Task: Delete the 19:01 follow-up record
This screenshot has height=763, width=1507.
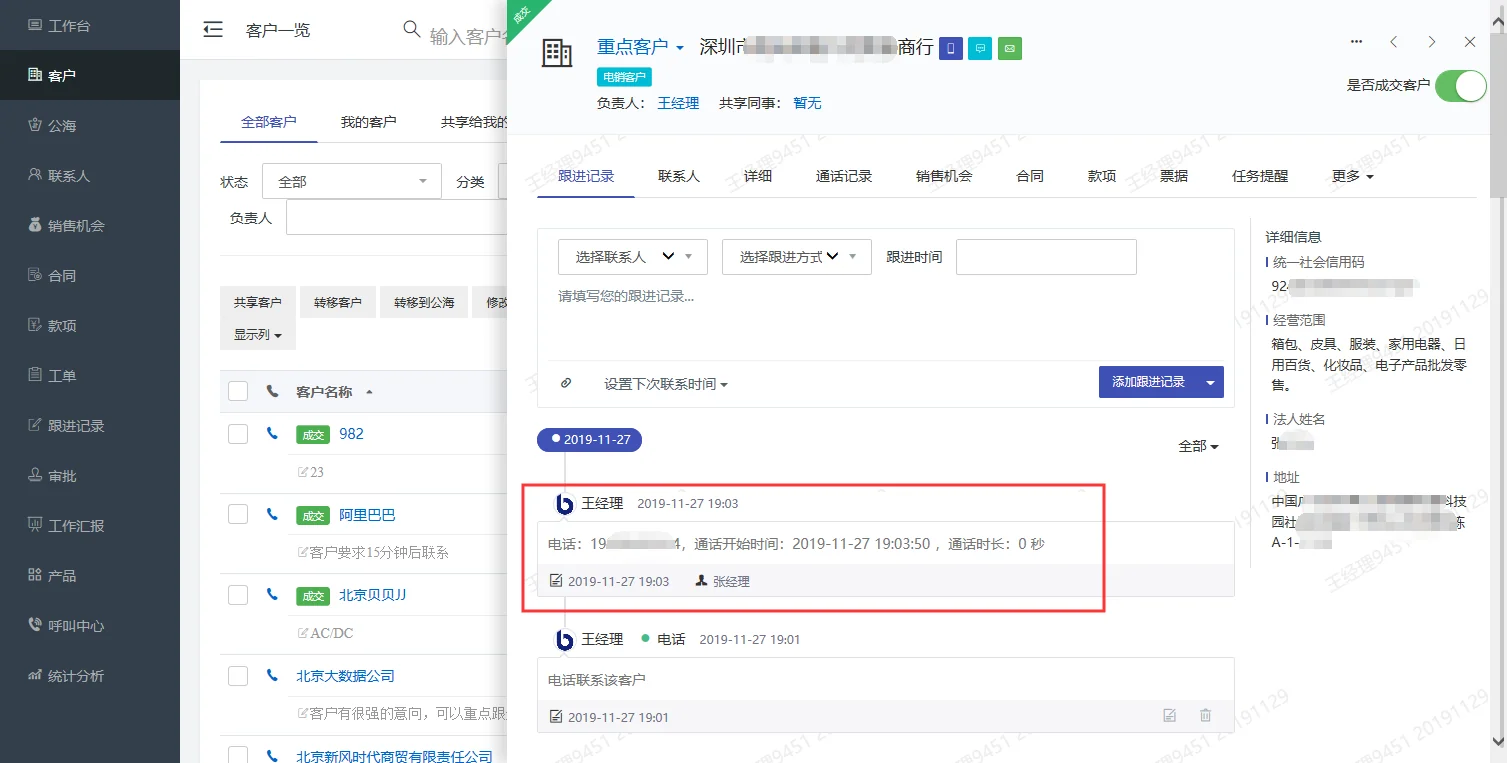Action: [1205, 716]
